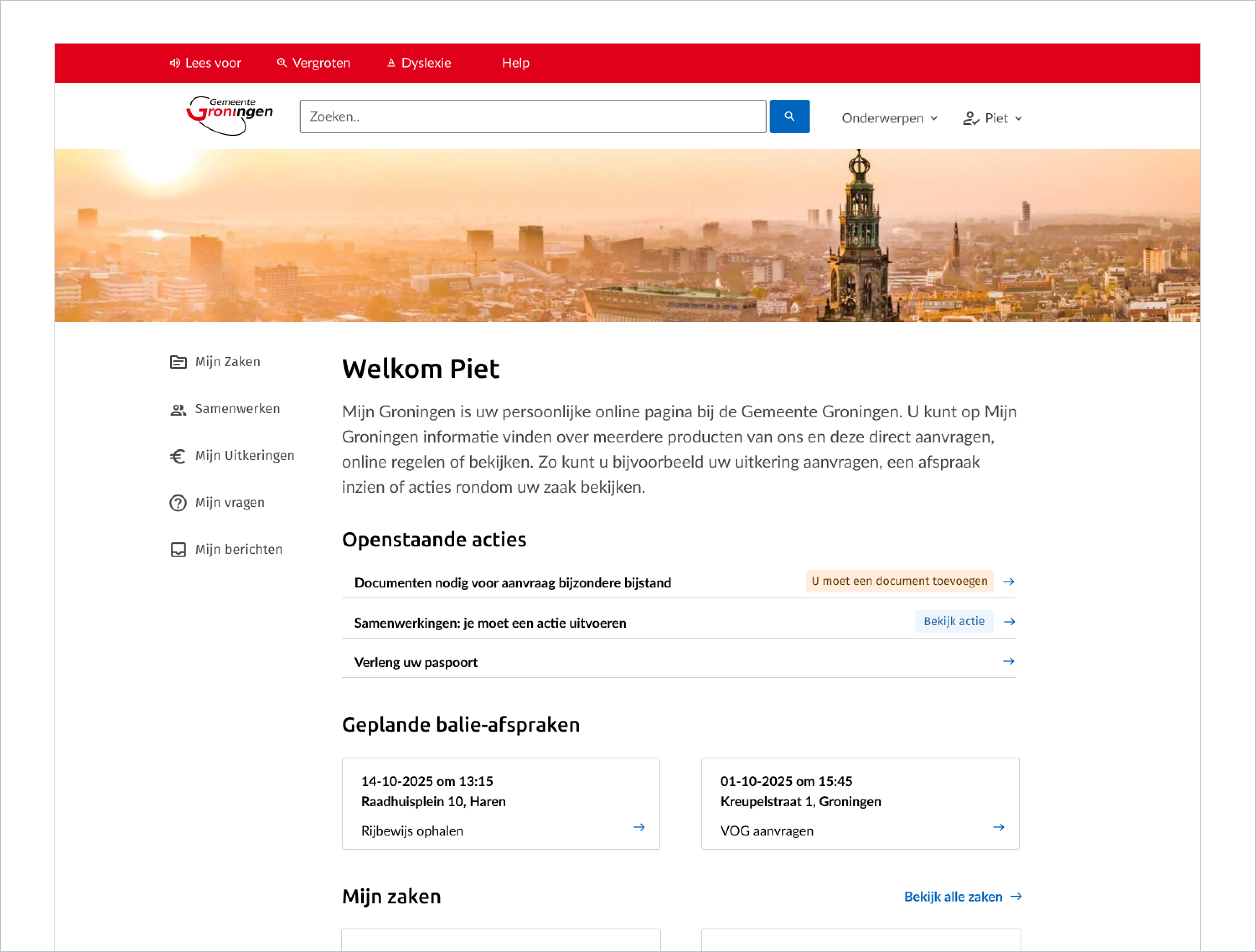Click the Dyslexie icon in the red bar
The image size is (1256, 952).
pos(391,62)
